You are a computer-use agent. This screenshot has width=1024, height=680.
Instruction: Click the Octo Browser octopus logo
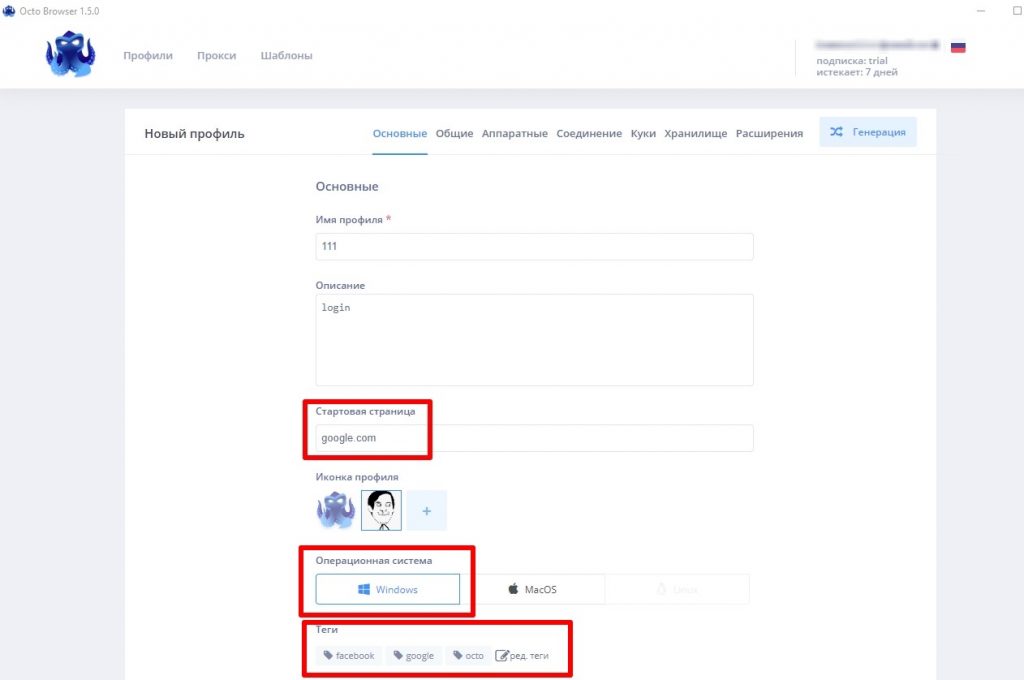71,54
